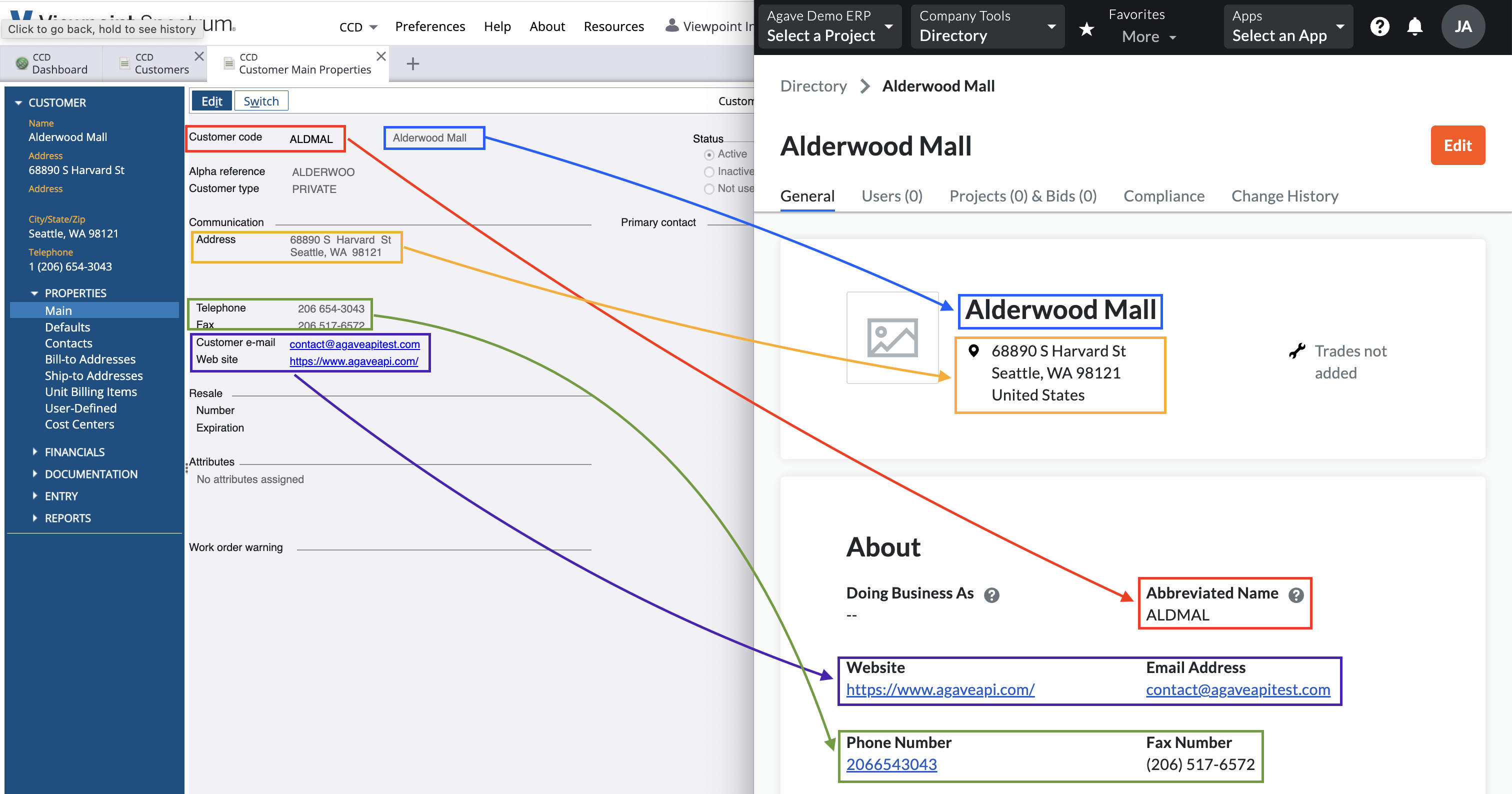Open the Procore Website link agaveapi.com

(940, 689)
